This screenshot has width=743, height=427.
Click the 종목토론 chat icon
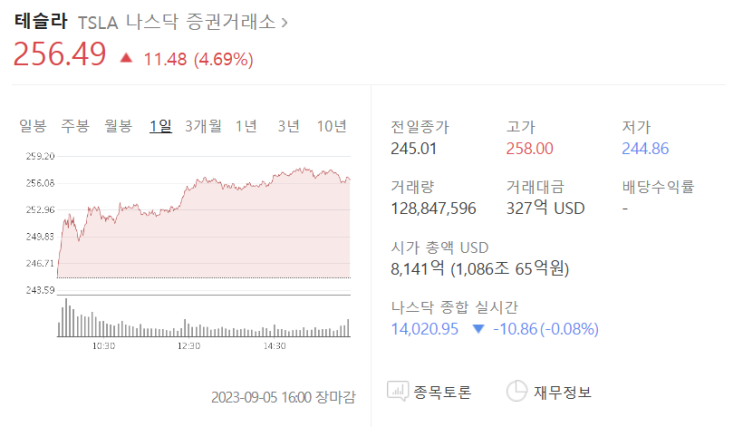(x=399, y=391)
